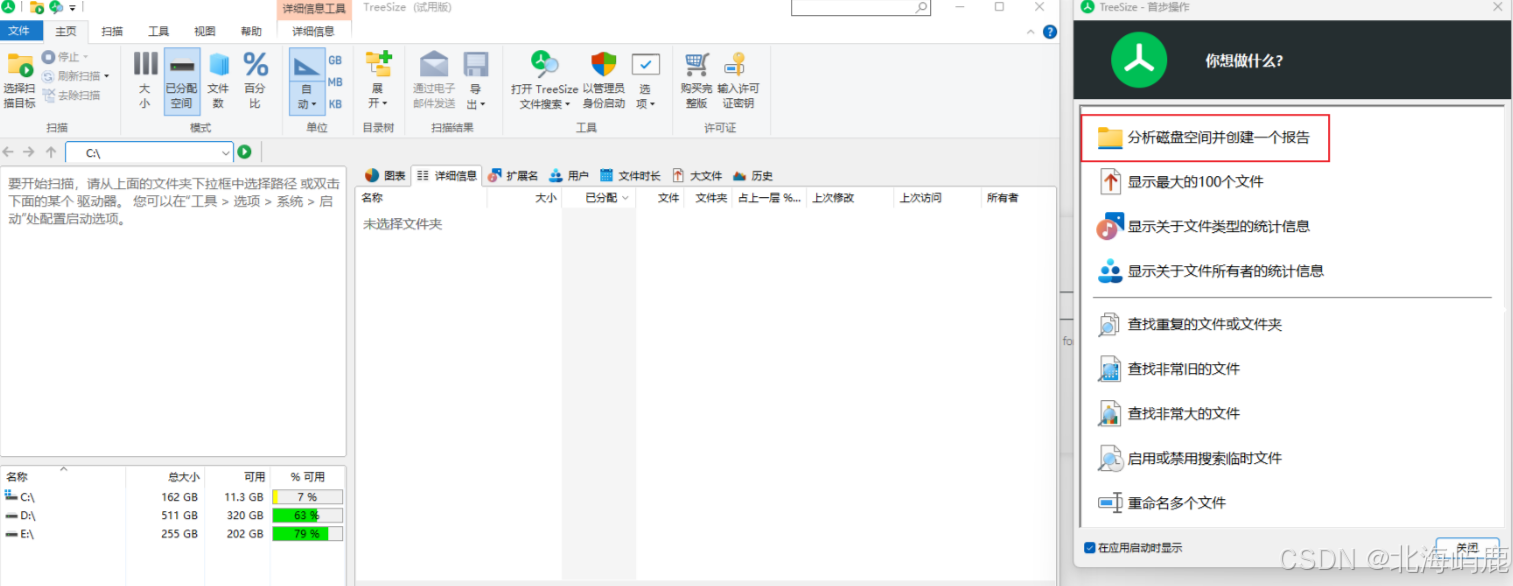Switch to the Users (用户) view tab
The height and width of the screenshot is (586, 1513).
(x=569, y=175)
